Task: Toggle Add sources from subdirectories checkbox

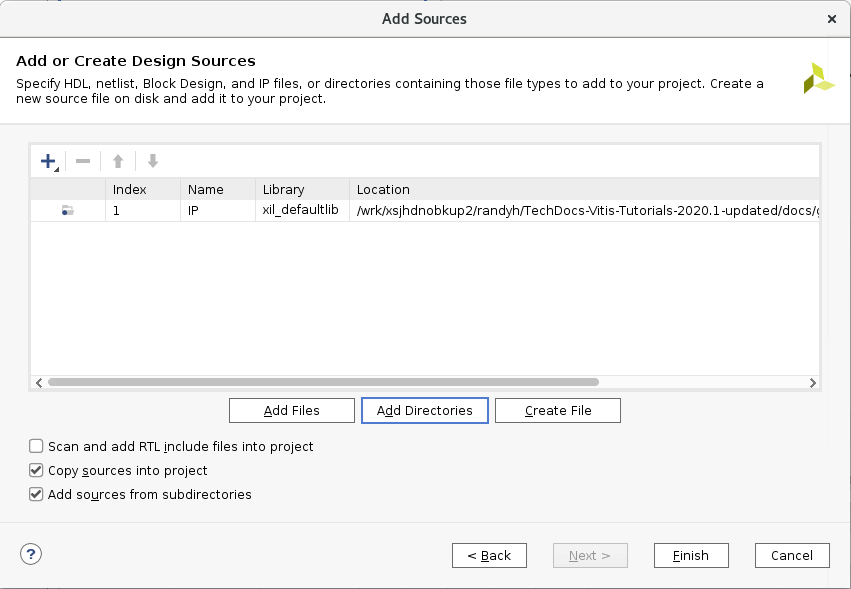Action: pyautogui.click(x=36, y=494)
